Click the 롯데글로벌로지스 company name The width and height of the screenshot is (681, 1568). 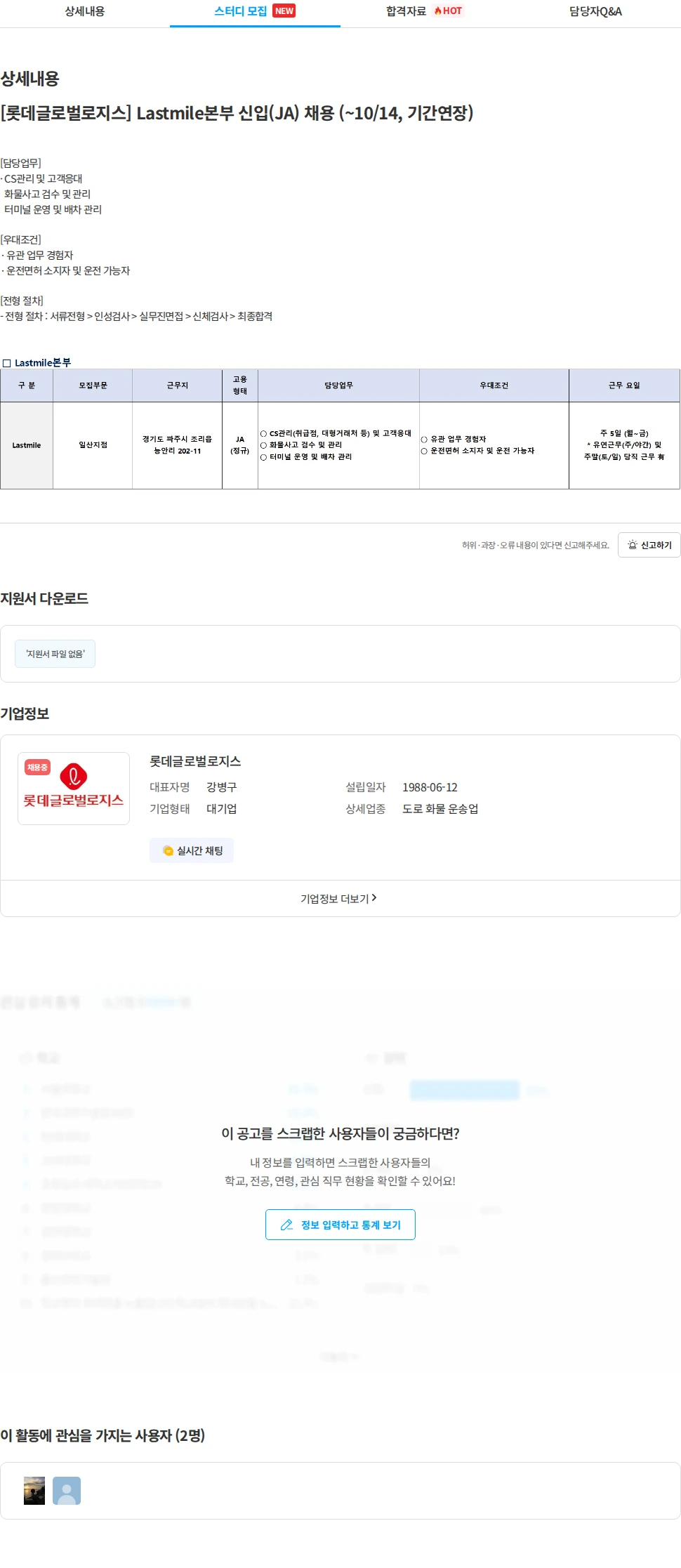[195, 761]
